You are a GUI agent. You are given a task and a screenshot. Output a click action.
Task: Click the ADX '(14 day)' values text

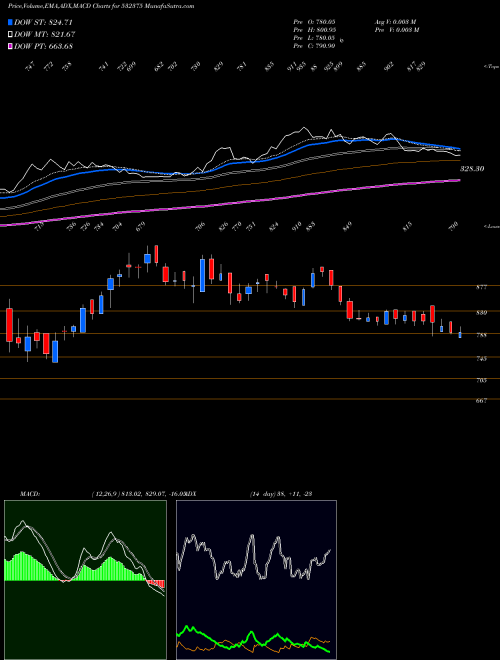tap(280, 494)
